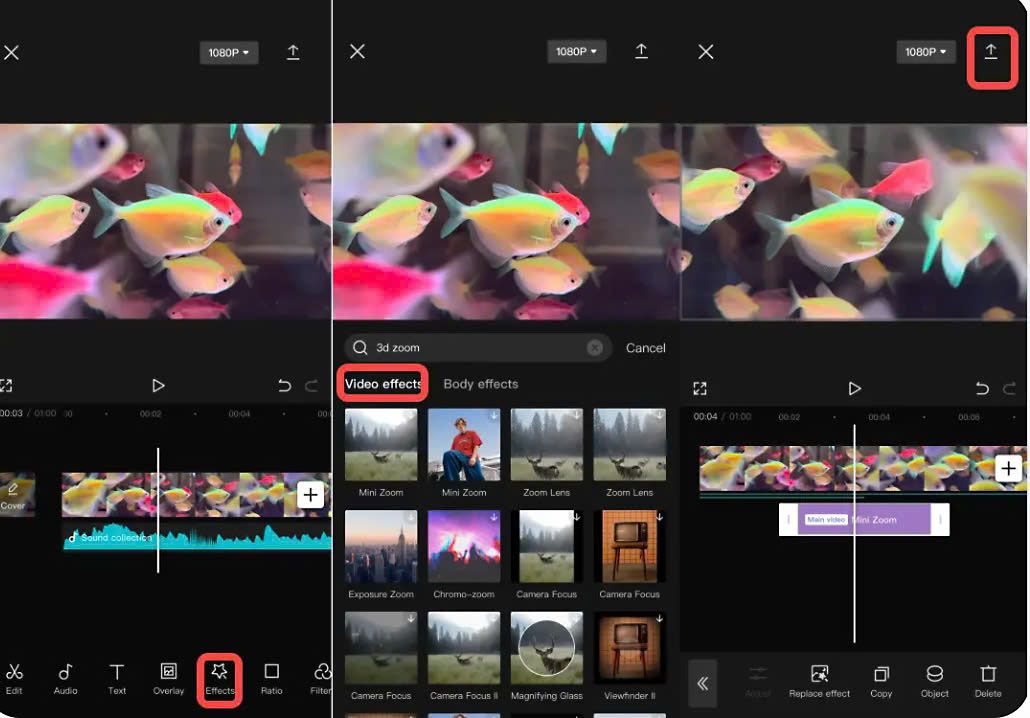Clear the '3d zoom' search text
1030x718 pixels.
595,348
